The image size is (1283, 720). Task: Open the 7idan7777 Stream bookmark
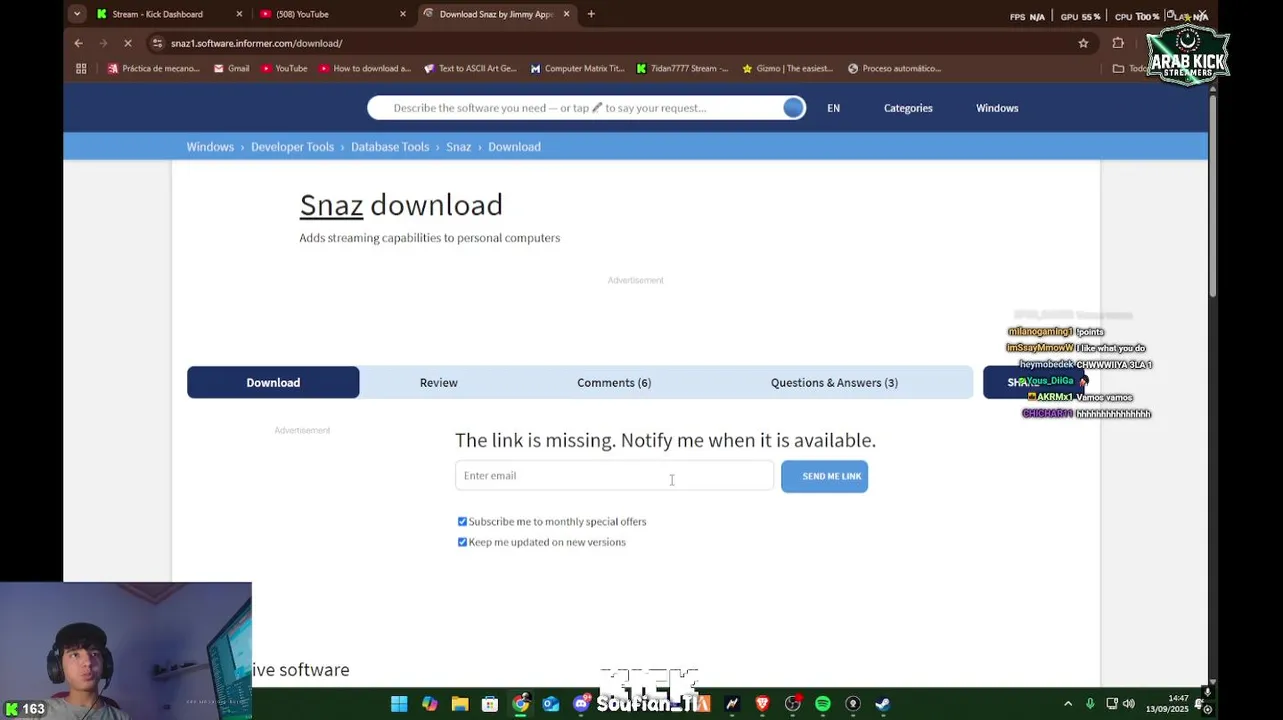[682, 68]
